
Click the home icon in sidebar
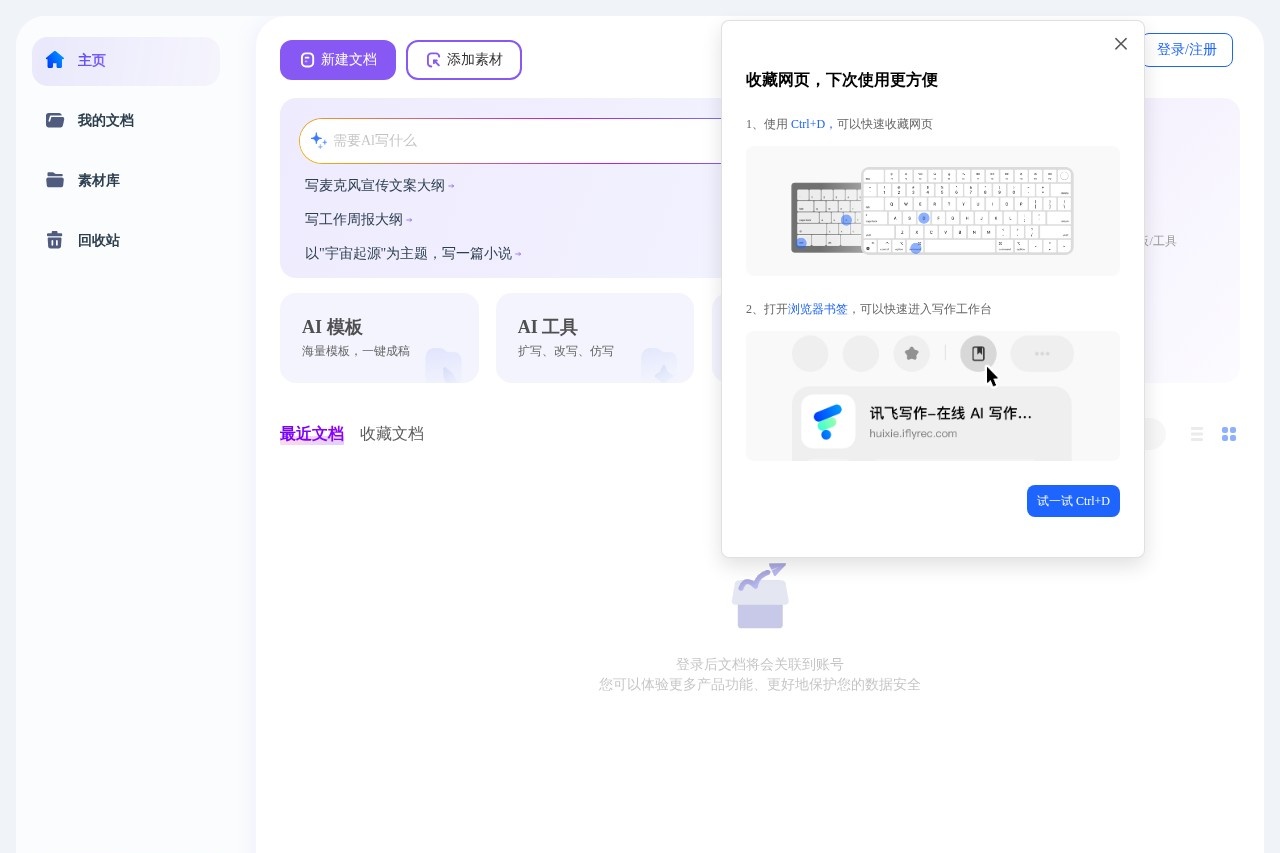[55, 60]
